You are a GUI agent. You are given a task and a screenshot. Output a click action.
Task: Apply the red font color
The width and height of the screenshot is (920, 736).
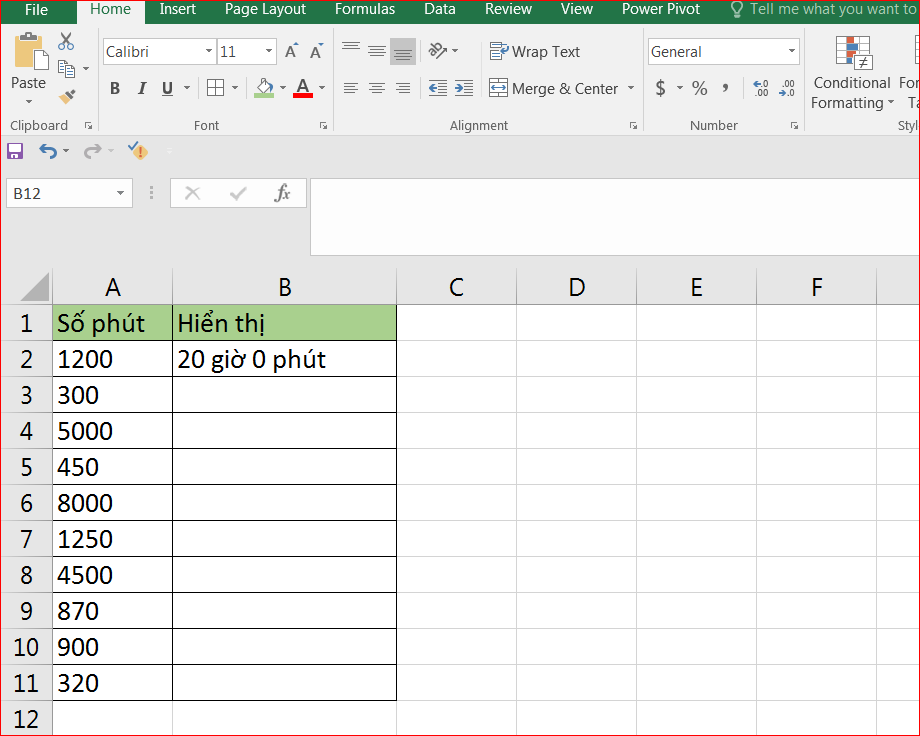pos(303,88)
